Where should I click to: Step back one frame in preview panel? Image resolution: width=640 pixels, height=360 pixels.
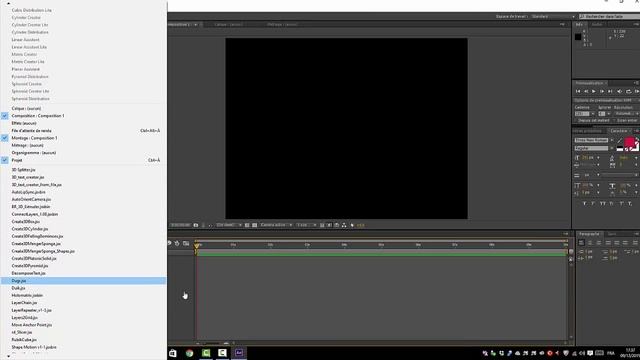[x=586, y=91]
